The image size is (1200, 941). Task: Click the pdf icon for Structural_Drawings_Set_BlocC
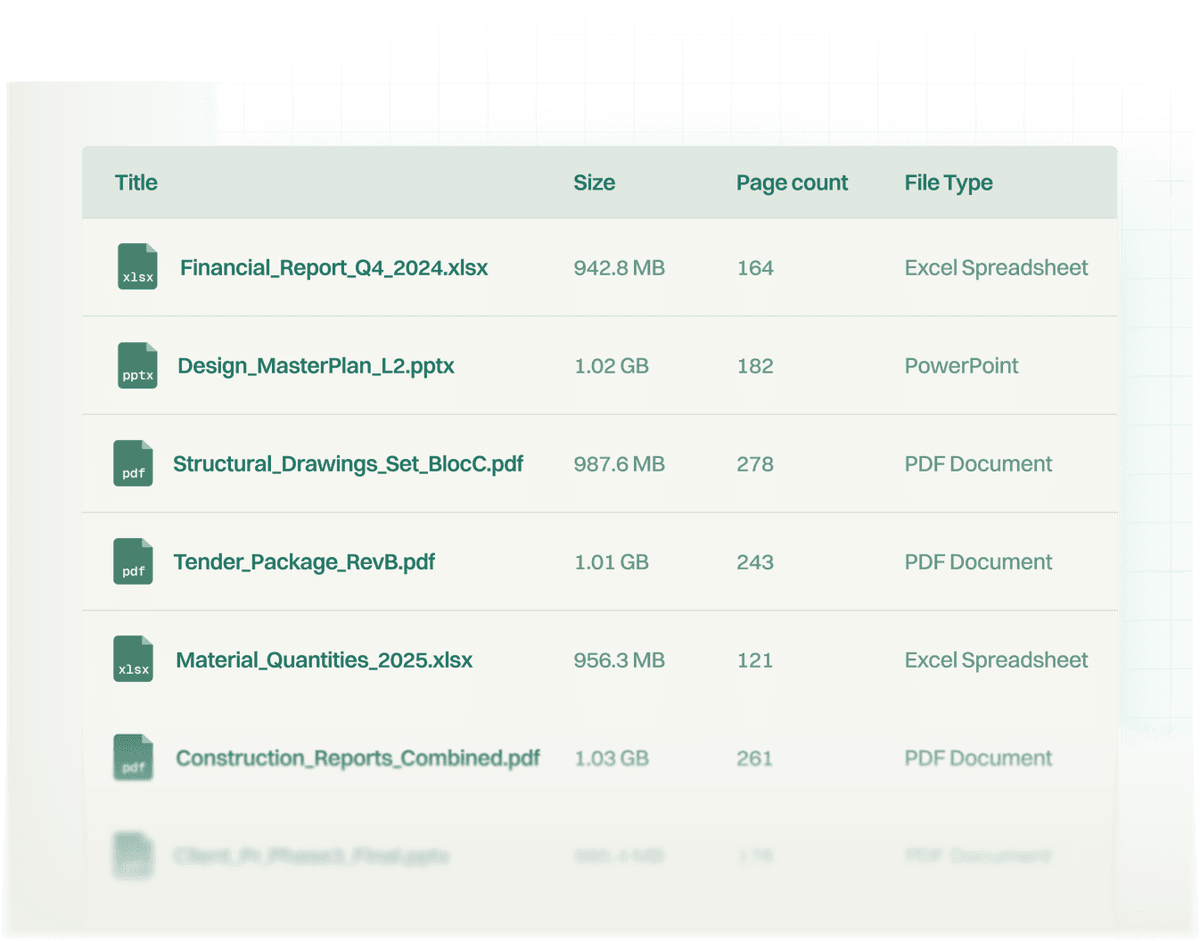pos(133,463)
